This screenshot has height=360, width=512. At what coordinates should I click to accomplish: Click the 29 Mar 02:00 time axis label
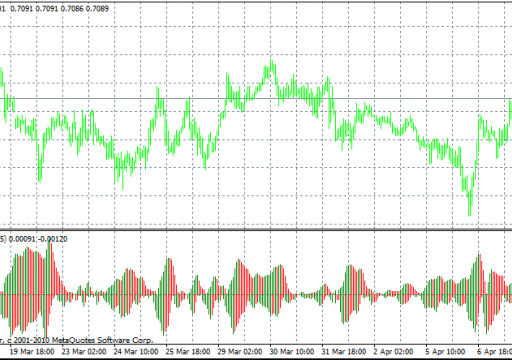pos(240,352)
